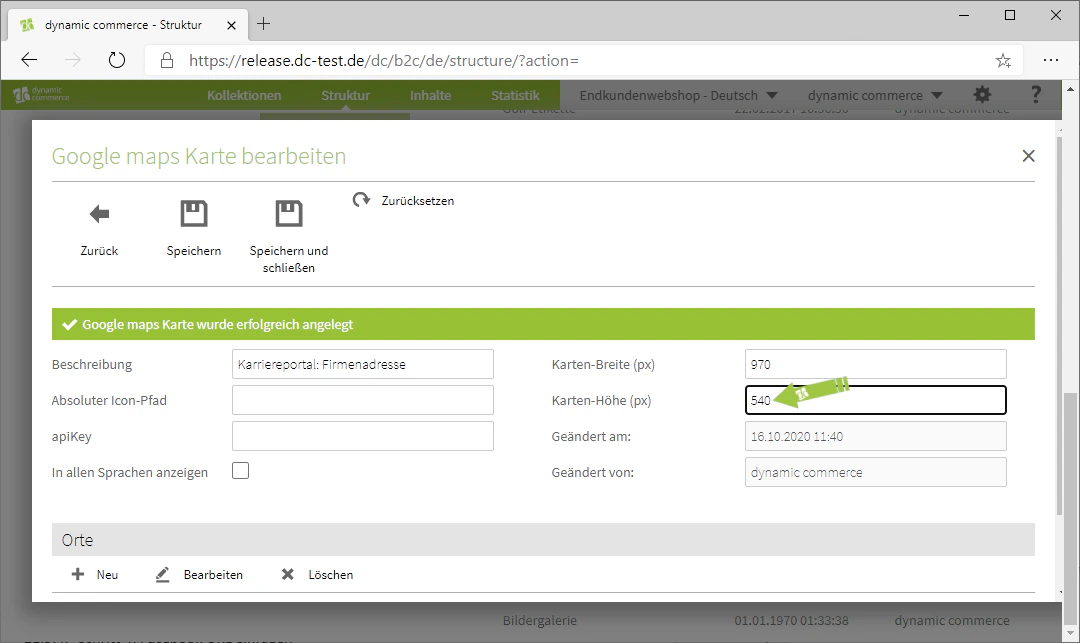Viewport: 1080px width, 643px height.
Task: Click the Beschreibung input field
Action: tap(363, 364)
